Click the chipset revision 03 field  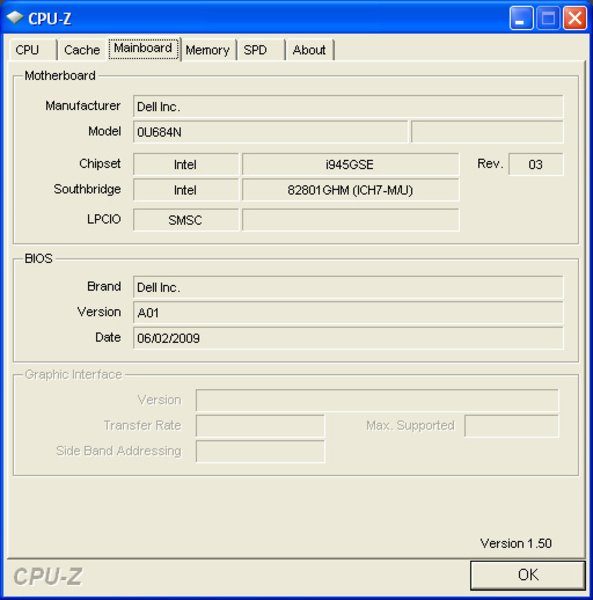point(536,165)
